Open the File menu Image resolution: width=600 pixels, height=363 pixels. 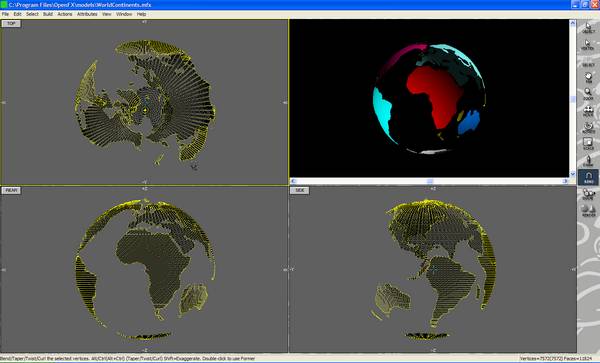coord(5,14)
